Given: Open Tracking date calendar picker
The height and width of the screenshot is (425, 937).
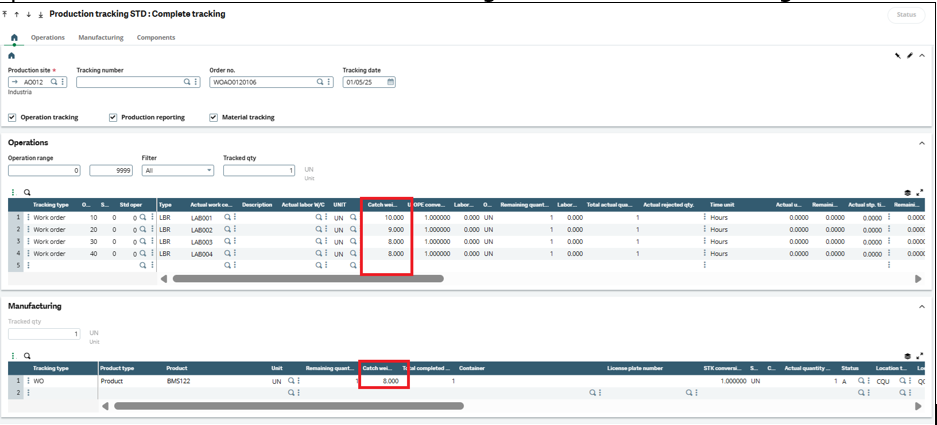Looking at the screenshot, I should pos(390,82).
